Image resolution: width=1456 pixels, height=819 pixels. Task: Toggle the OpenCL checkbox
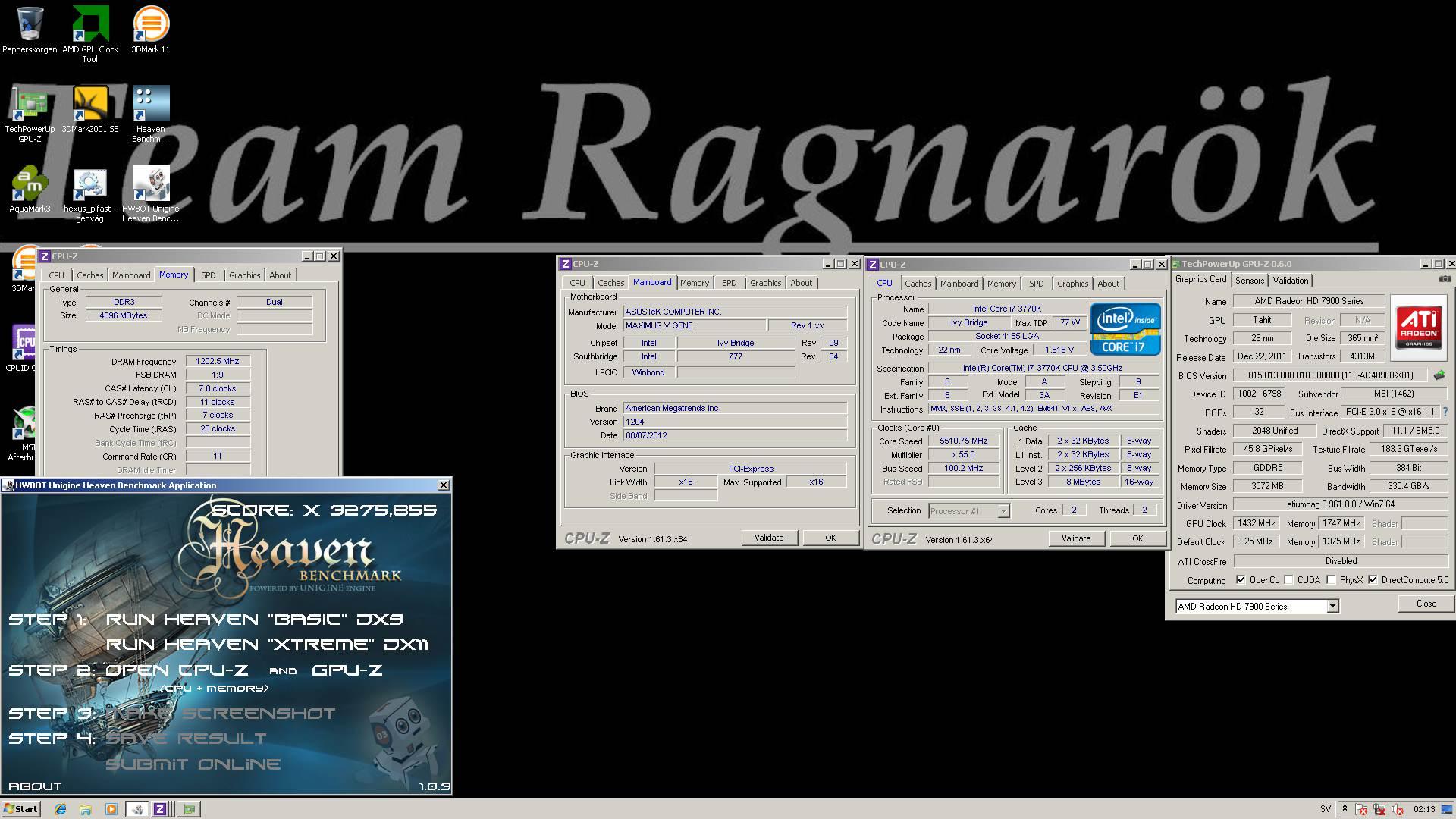[1241, 580]
